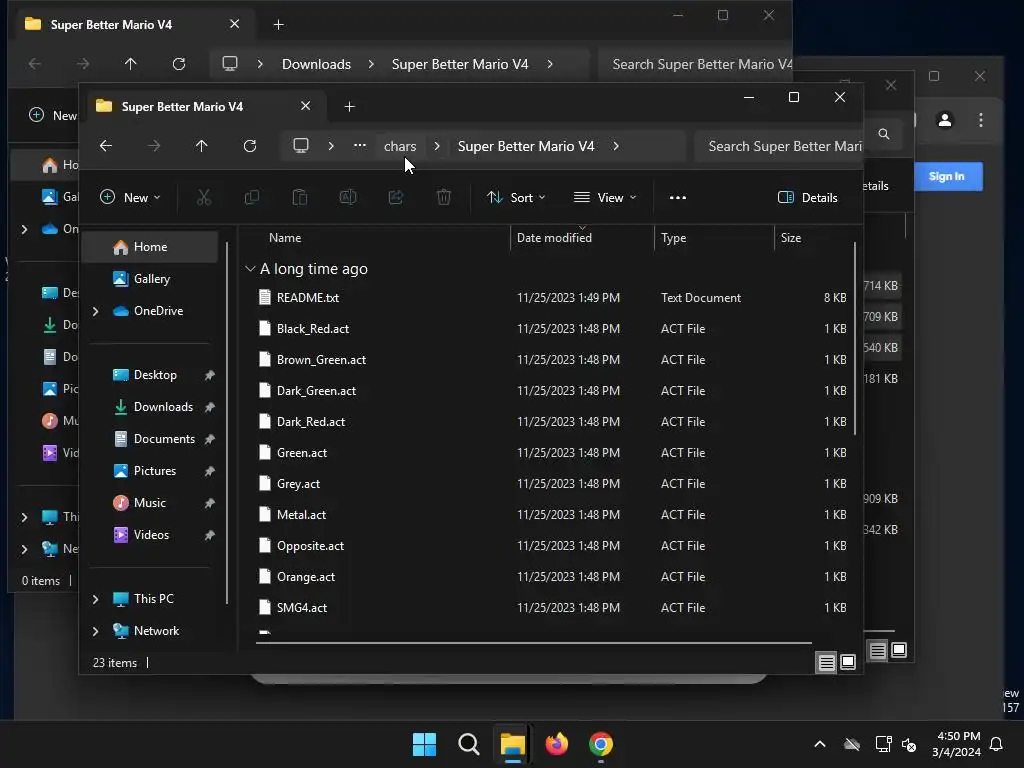This screenshot has height=768, width=1024.
Task: Click chevron after Super Better Mario V4 breadcrumb
Action: pyautogui.click(x=616, y=146)
